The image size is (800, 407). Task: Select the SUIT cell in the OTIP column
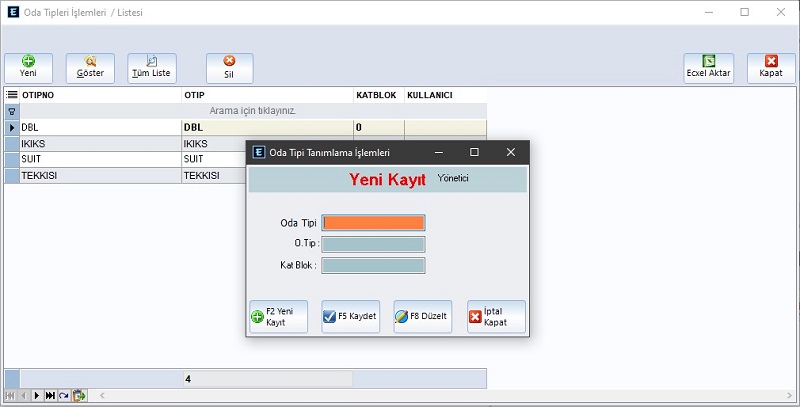click(x=214, y=159)
